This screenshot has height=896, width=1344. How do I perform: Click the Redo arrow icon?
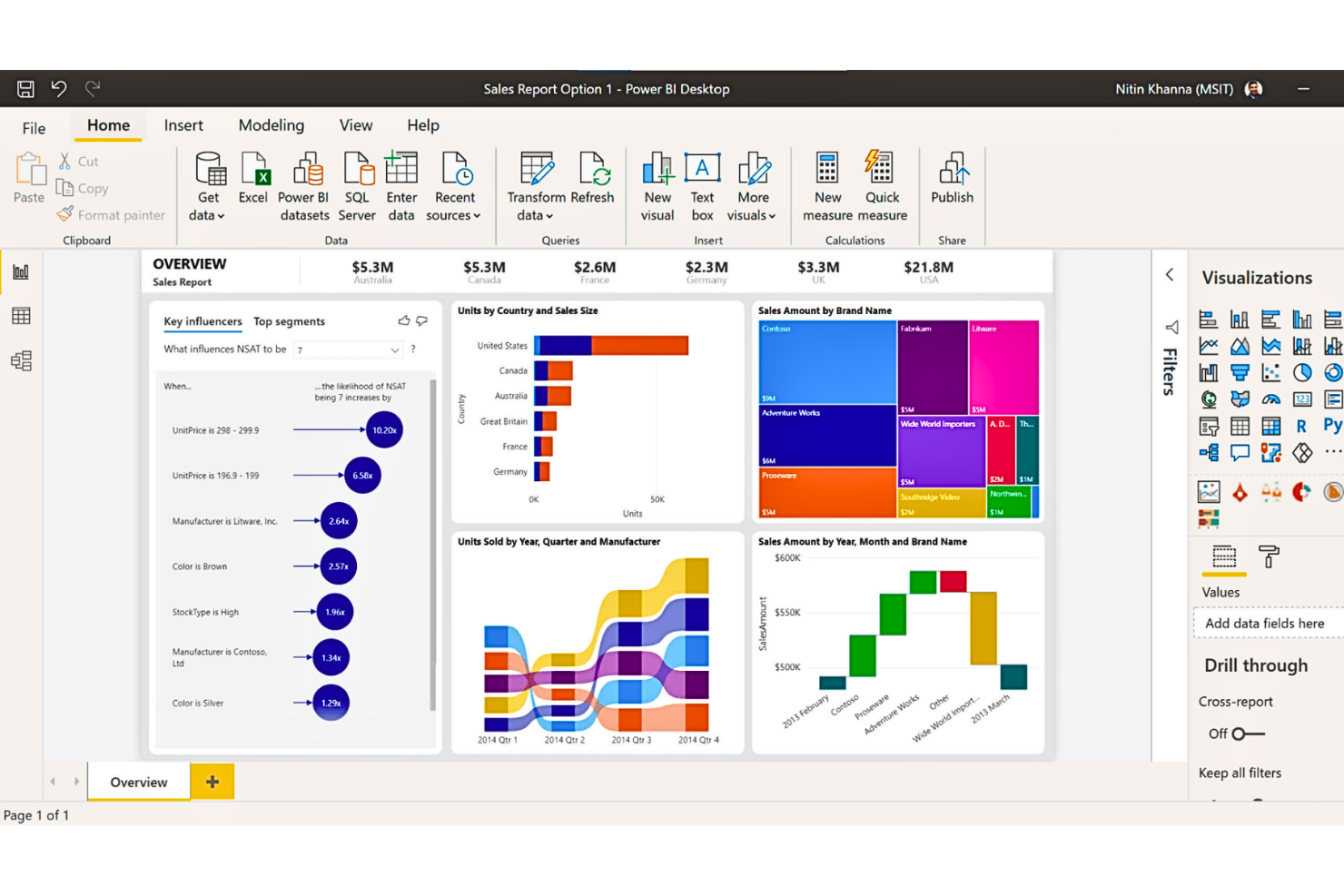pos(93,88)
